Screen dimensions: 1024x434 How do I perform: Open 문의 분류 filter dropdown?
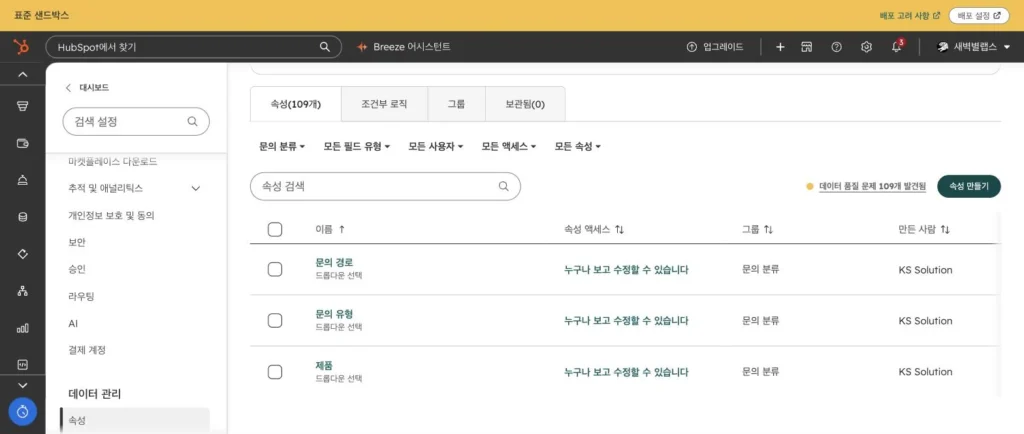282,147
